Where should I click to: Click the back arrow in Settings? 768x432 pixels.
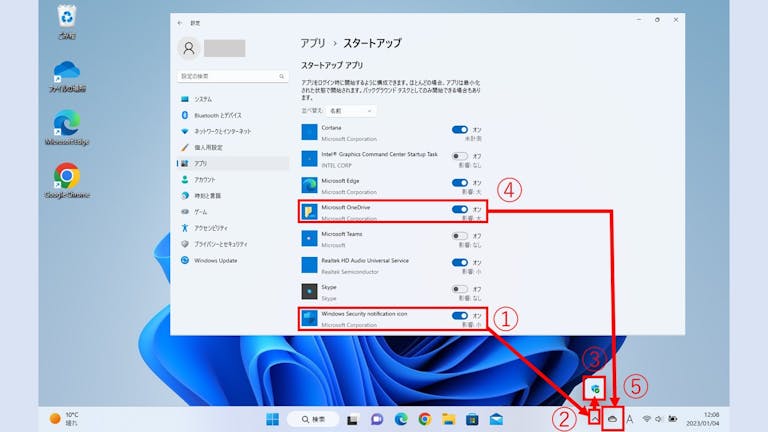tap(180, 23)
